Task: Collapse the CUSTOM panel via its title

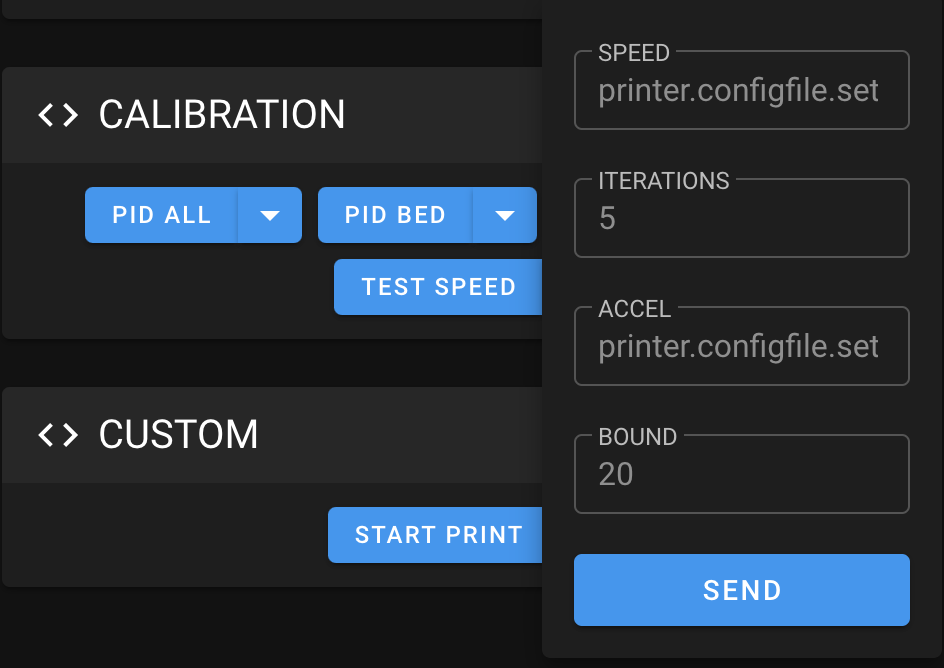Action: (x=178, y=435)
